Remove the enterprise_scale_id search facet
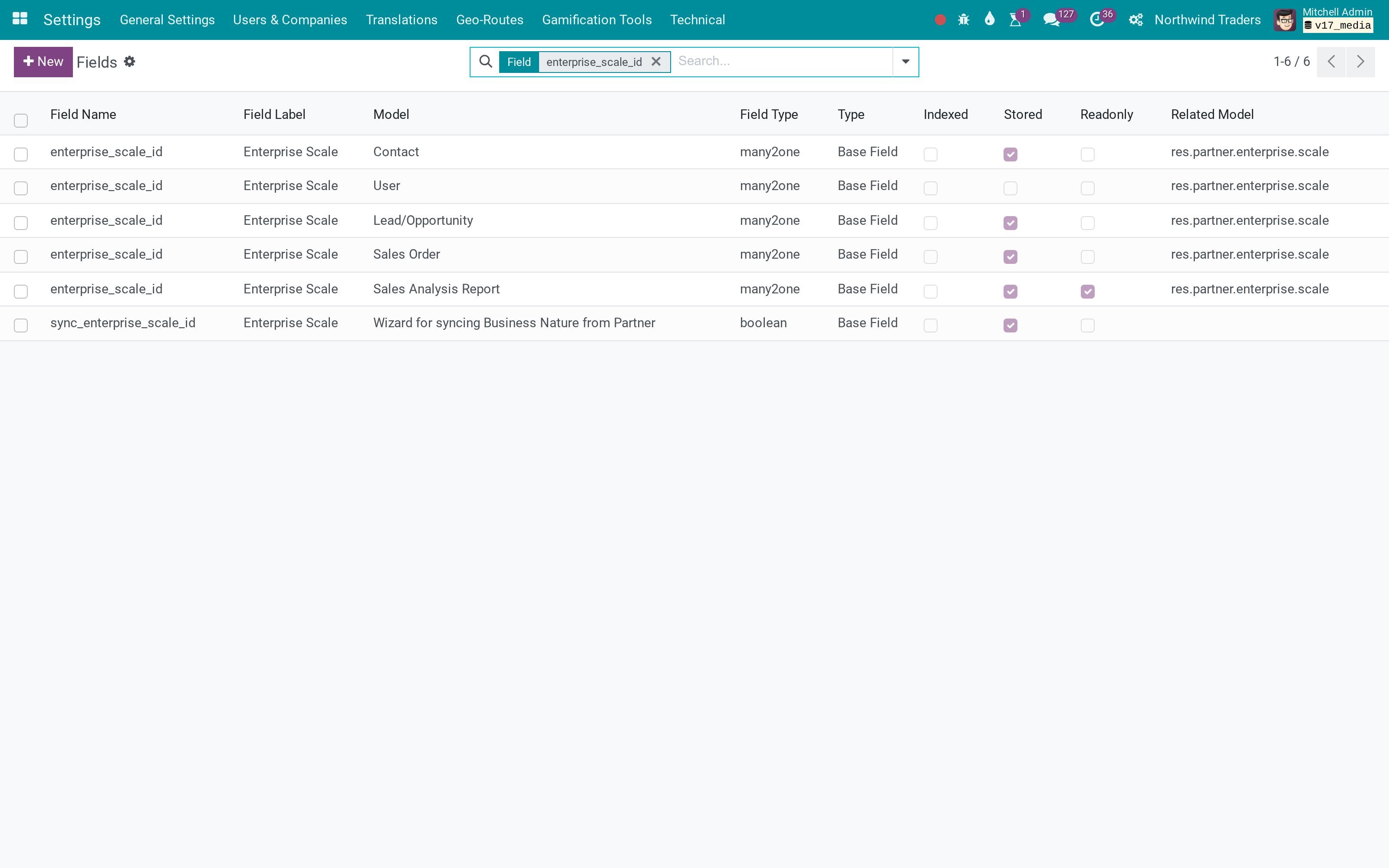1389x868 pixels. click(656, 62)
